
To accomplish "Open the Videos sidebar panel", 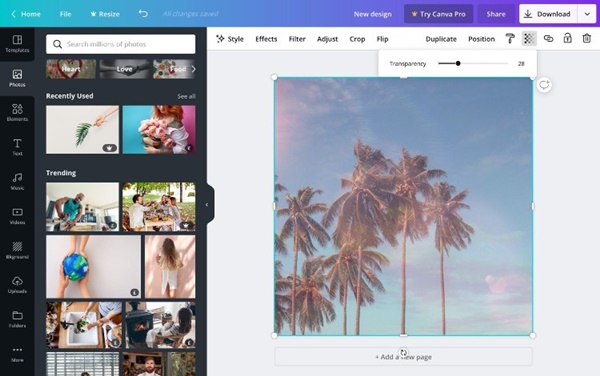I will (17, 216).
